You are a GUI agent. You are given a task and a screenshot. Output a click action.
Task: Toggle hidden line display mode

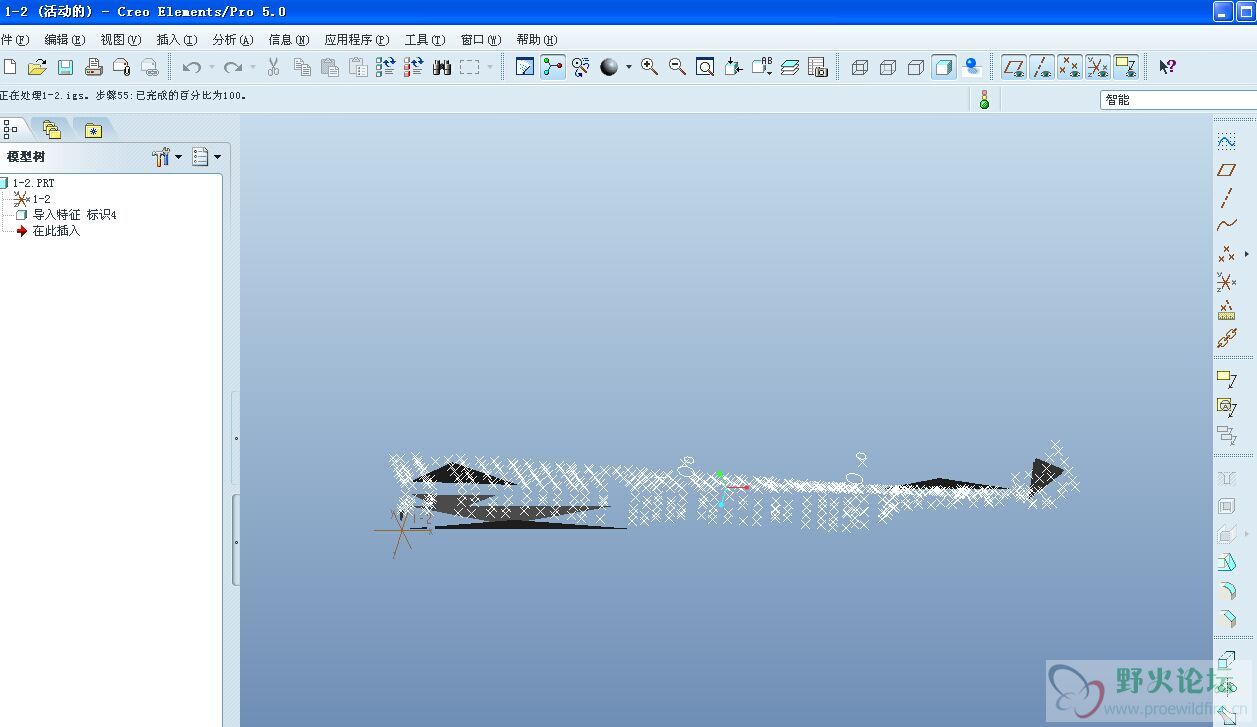coord(887,67)
